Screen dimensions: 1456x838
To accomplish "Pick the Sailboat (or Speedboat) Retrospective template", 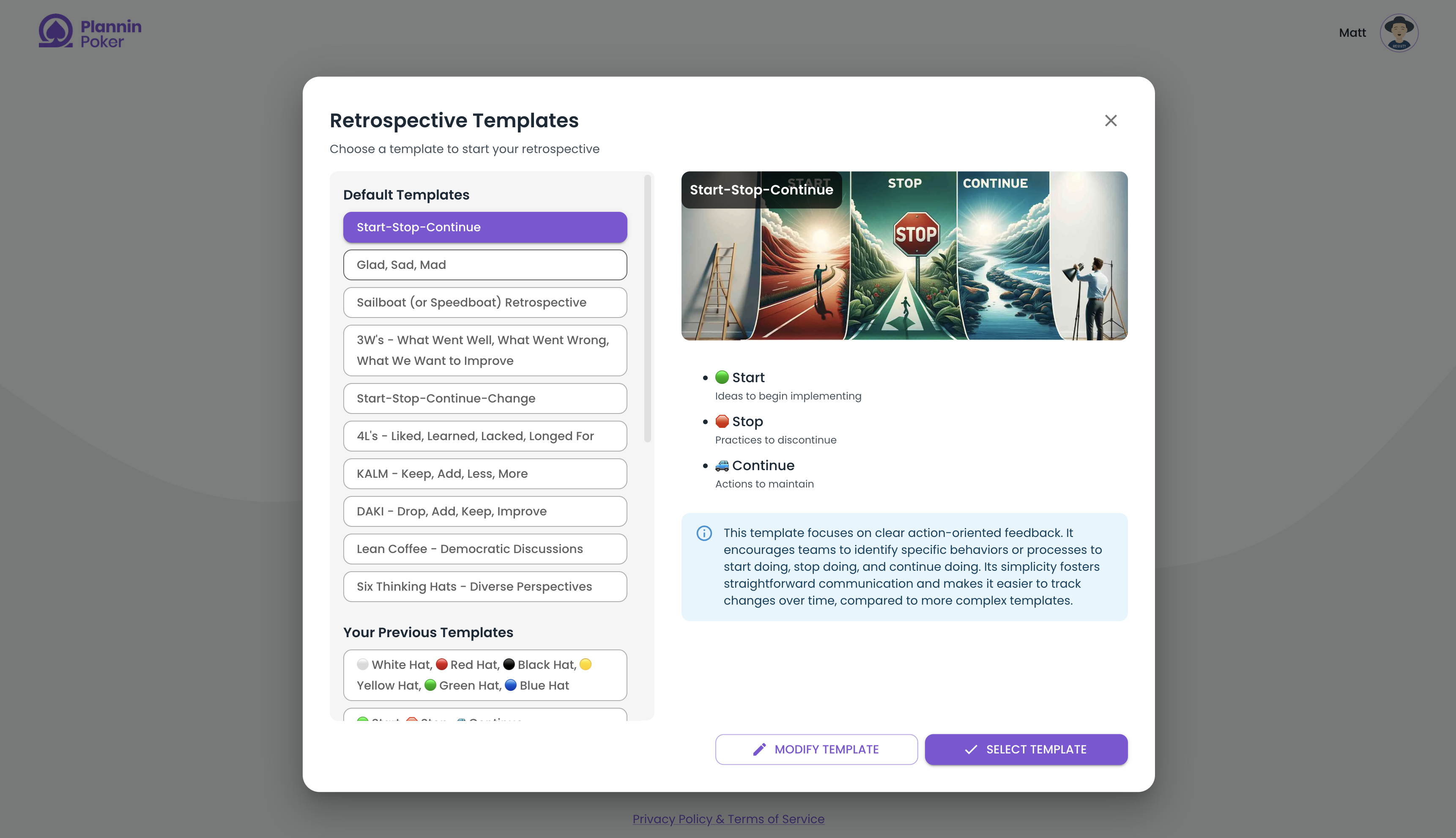I will pos(485,302).
